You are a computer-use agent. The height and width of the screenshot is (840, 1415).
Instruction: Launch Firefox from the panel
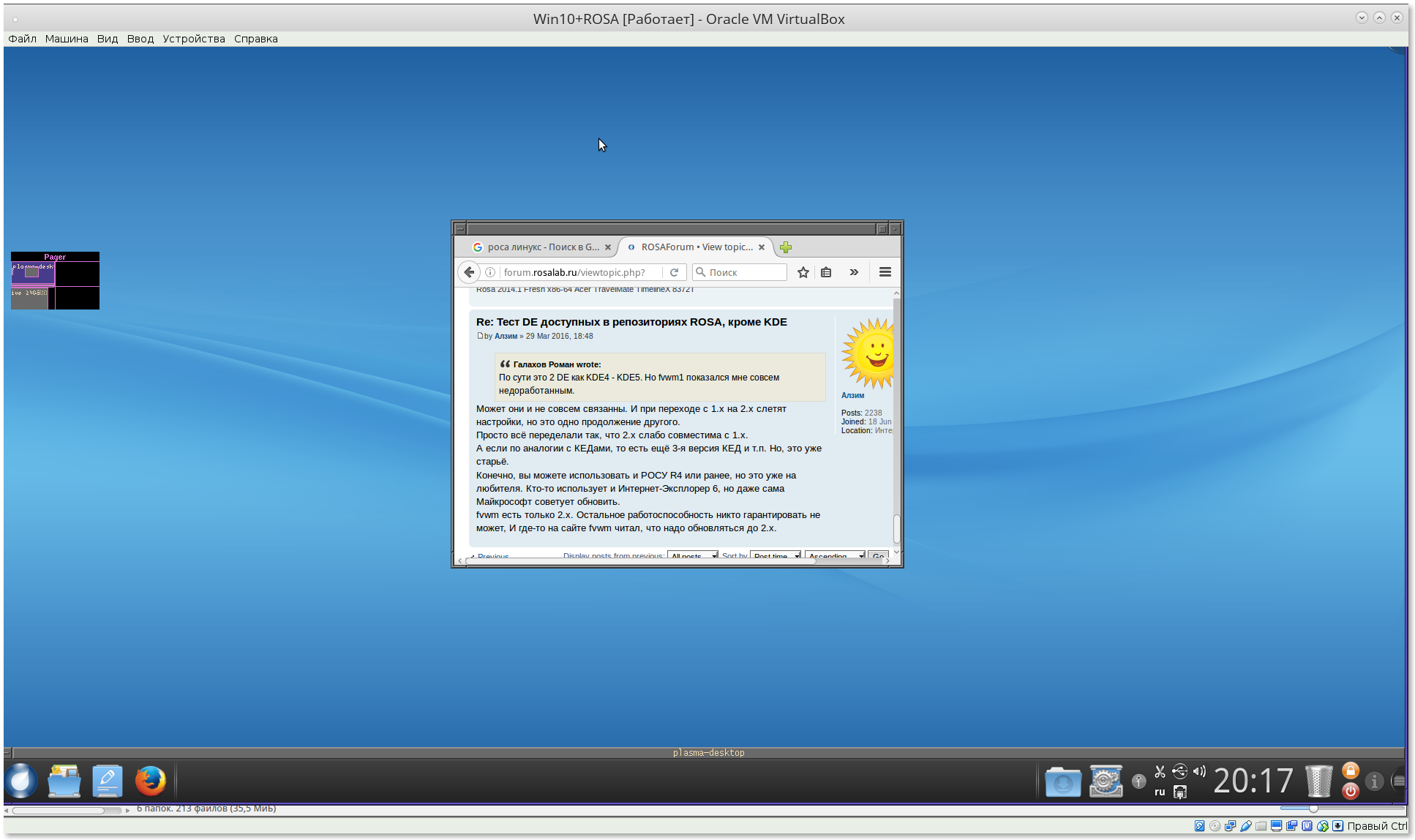coord(150,781)
